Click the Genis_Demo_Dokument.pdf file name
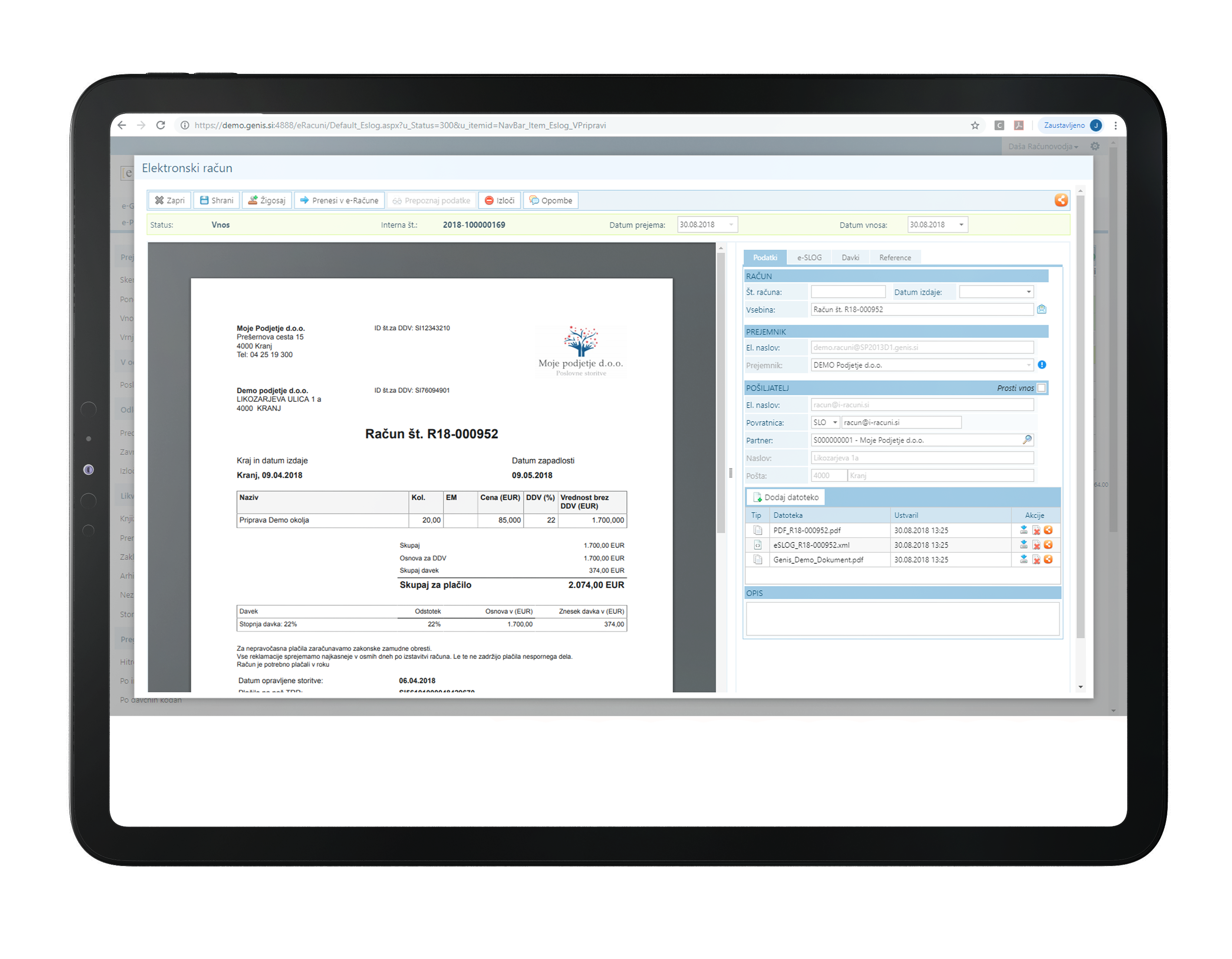Screen dimensions: 1232x959 (x=818, y=559)
